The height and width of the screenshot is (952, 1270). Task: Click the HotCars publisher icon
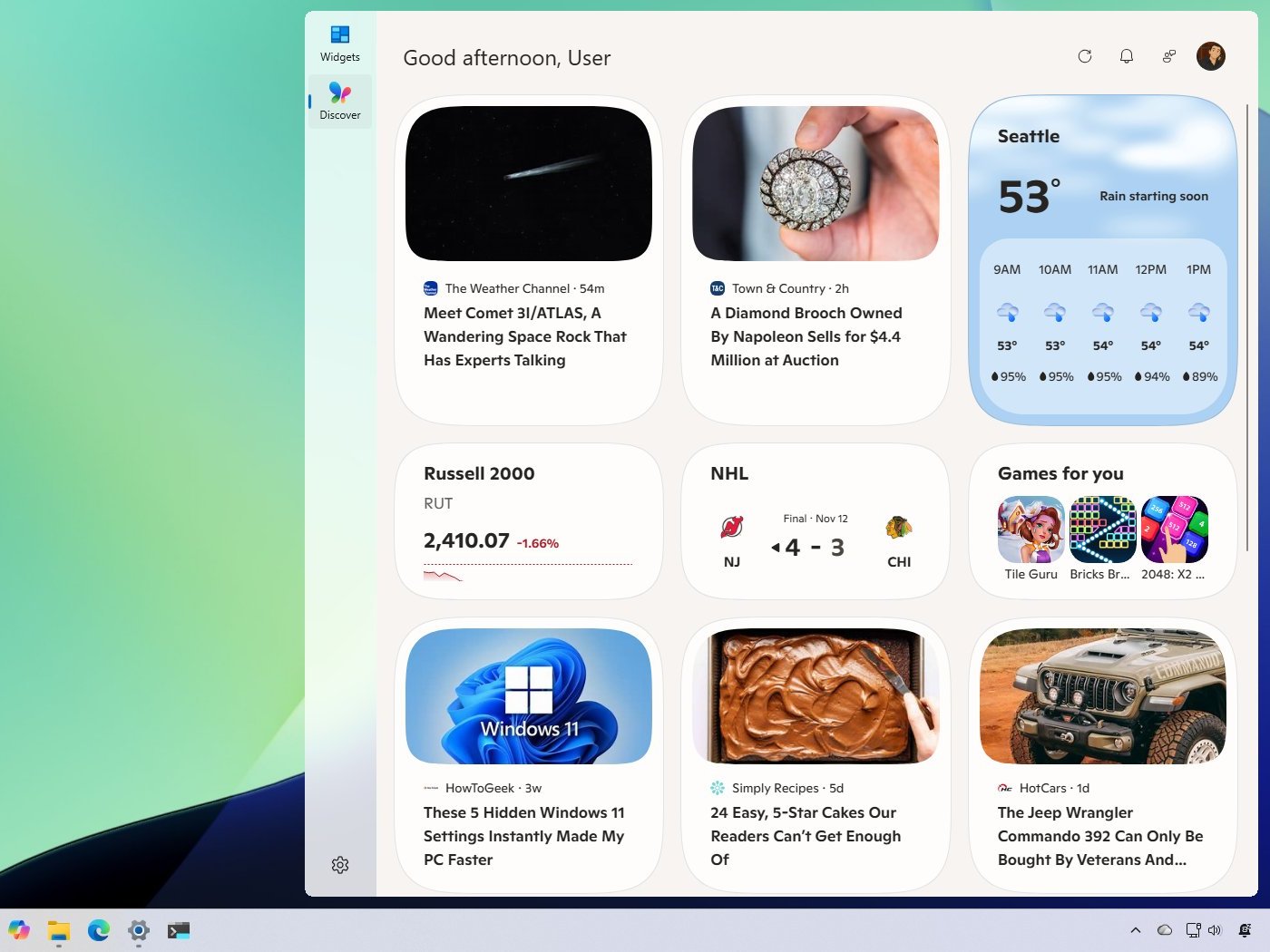(1003, 788)
